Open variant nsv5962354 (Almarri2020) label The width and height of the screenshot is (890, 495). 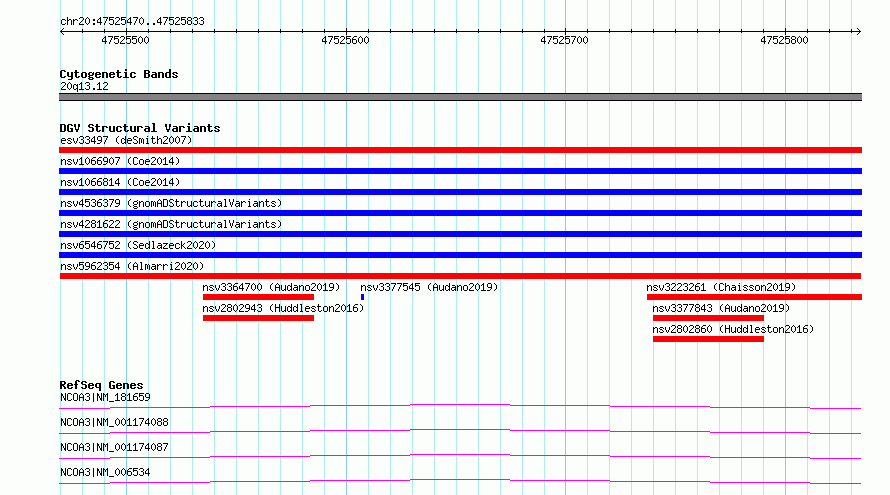click(x=132, y=266)
